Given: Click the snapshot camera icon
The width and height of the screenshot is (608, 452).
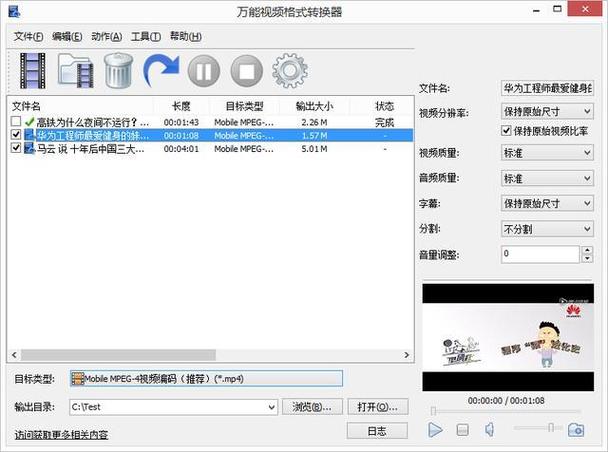Looking at the screenshot, I should [x=576, y=430].
